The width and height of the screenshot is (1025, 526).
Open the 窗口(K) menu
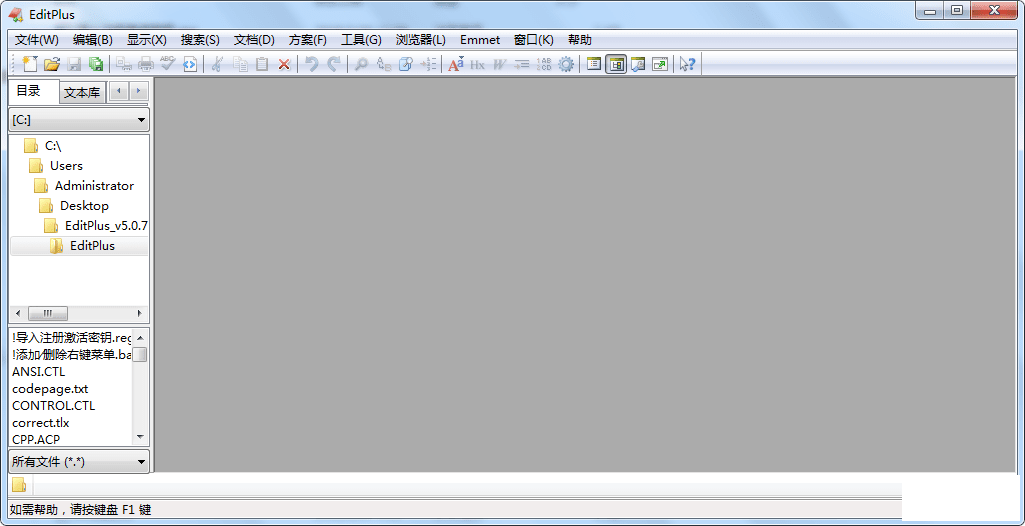pos(533,40)
